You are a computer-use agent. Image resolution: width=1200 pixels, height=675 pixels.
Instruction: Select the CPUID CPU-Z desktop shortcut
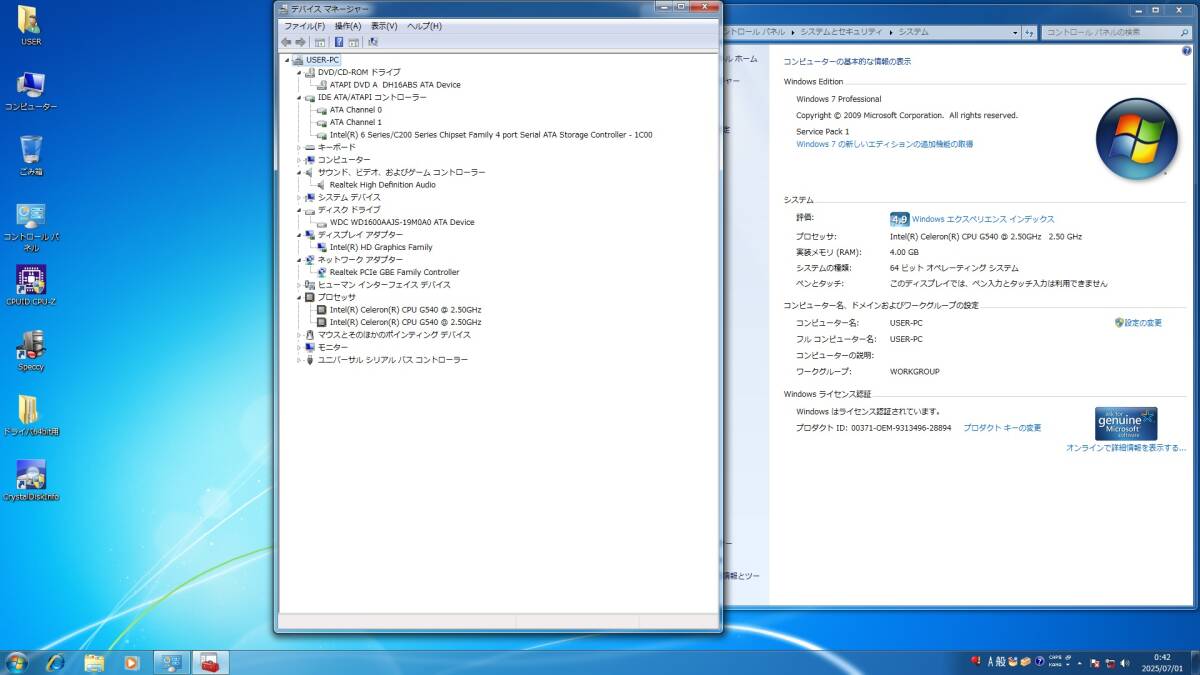[31, 285]
